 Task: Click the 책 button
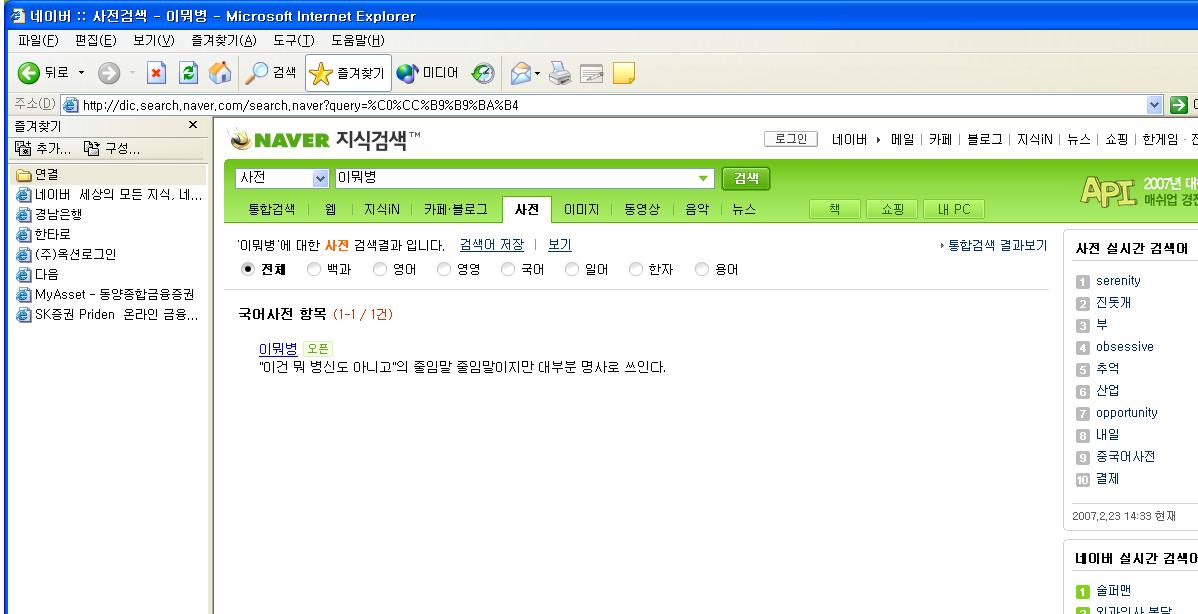[834, 209]
